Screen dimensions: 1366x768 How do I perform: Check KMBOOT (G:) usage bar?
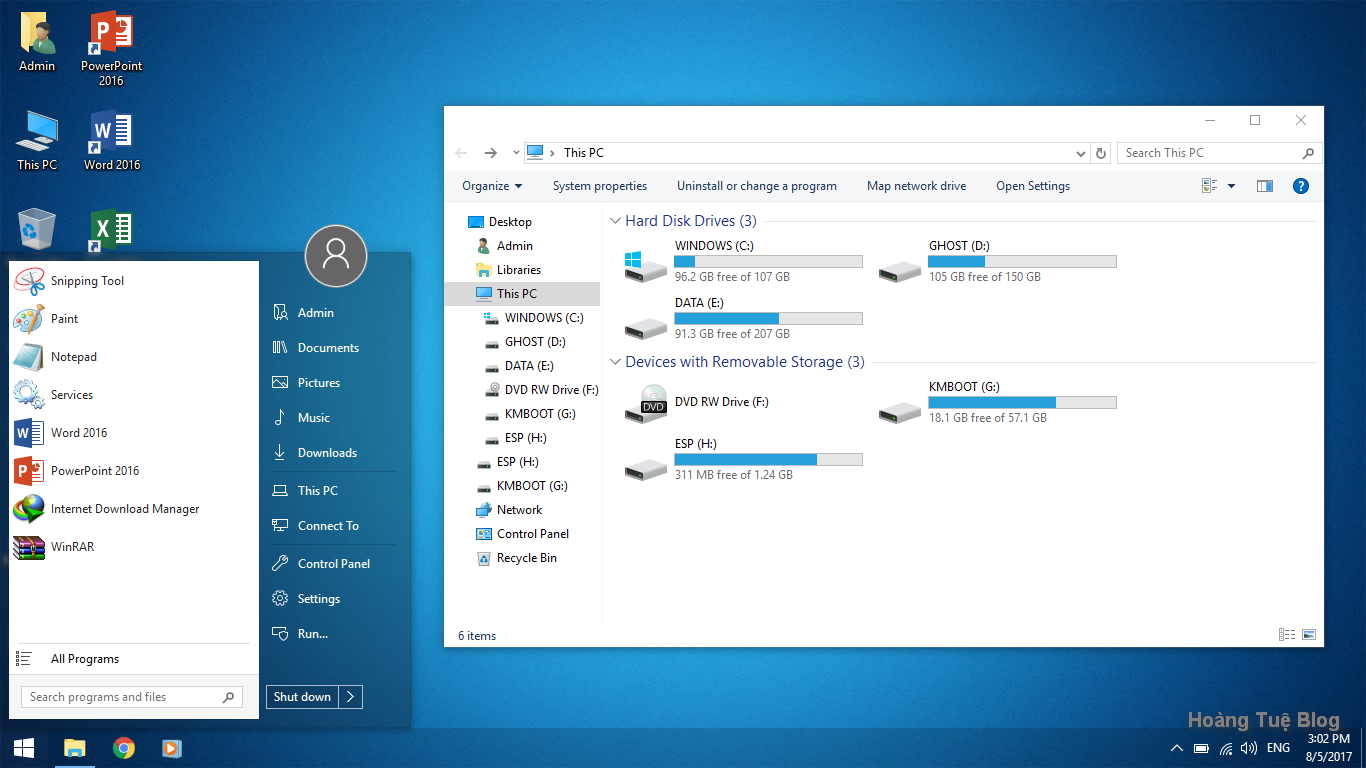tap(1022, 402)
